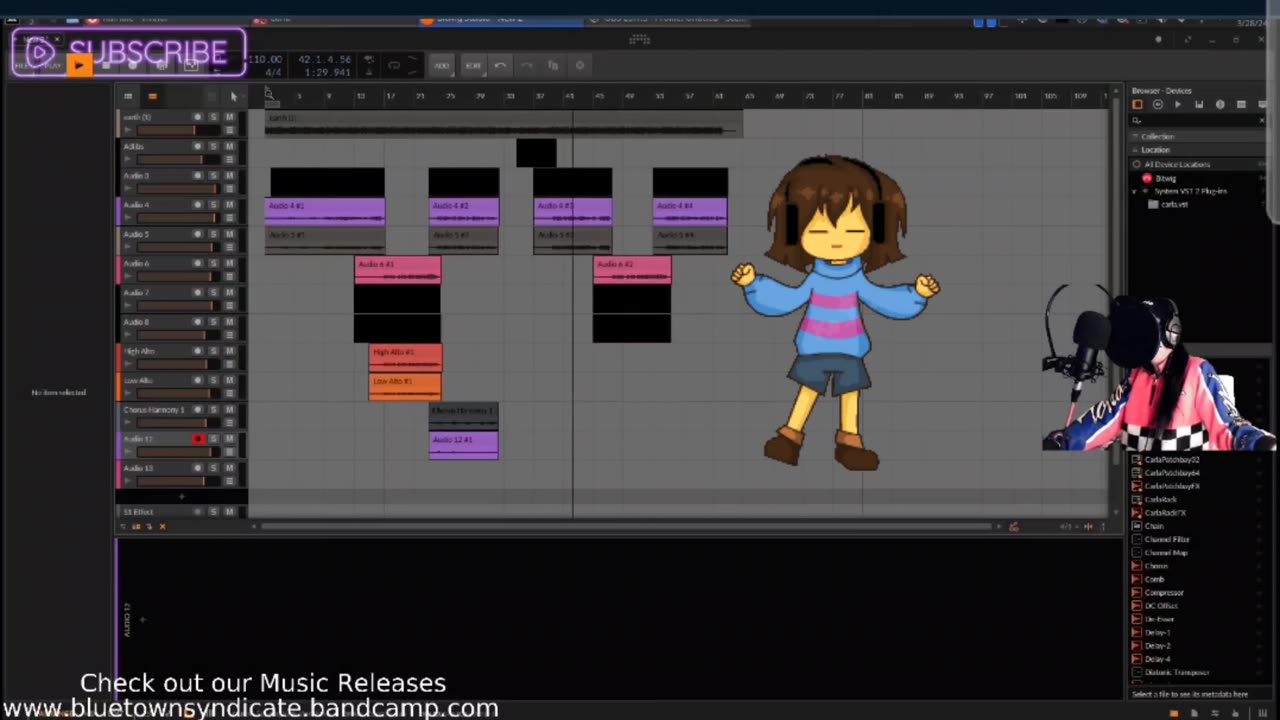Select the Bitwig location

point(1165,178)
